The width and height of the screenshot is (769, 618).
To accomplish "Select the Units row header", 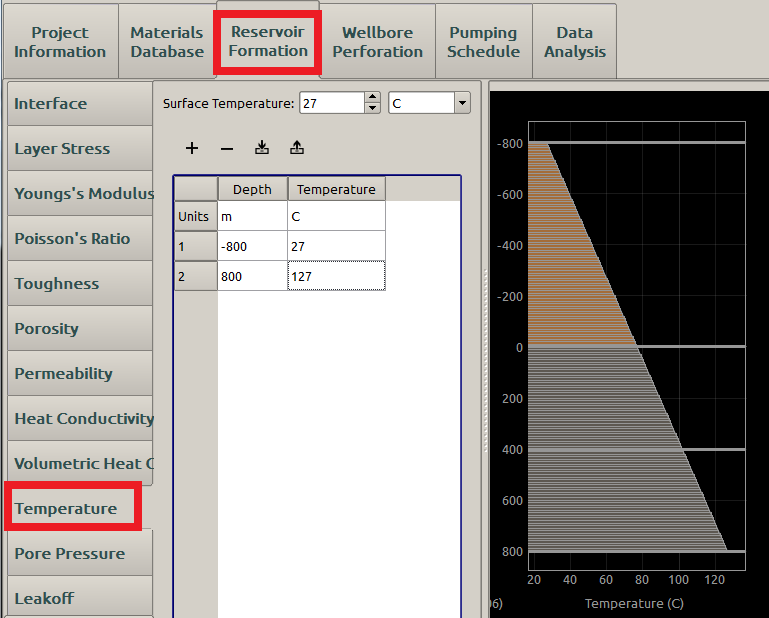I will [196, 216].
